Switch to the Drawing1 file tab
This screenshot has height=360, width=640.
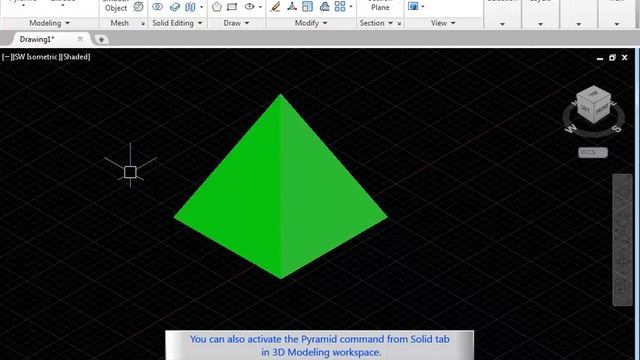coord(37,39)
